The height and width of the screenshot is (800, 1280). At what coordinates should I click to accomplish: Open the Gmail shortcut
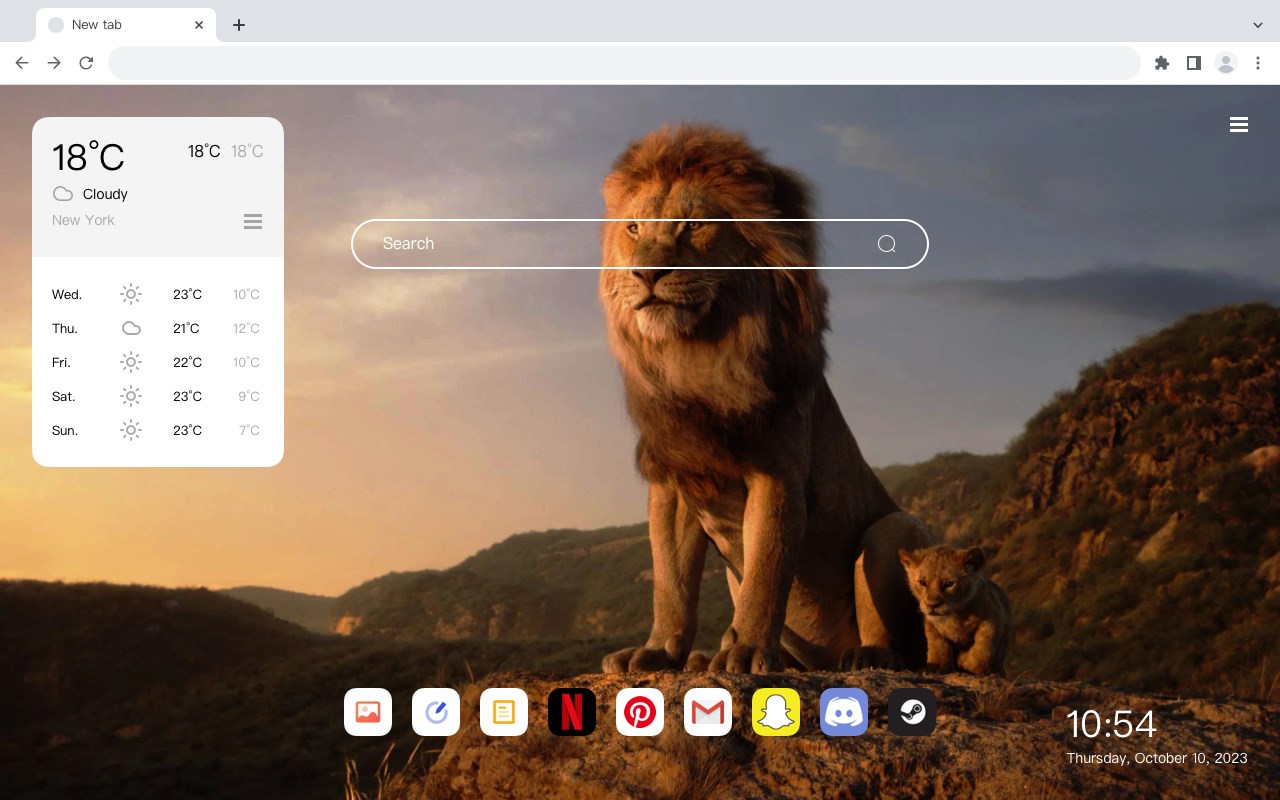click(x=708, y=712)
